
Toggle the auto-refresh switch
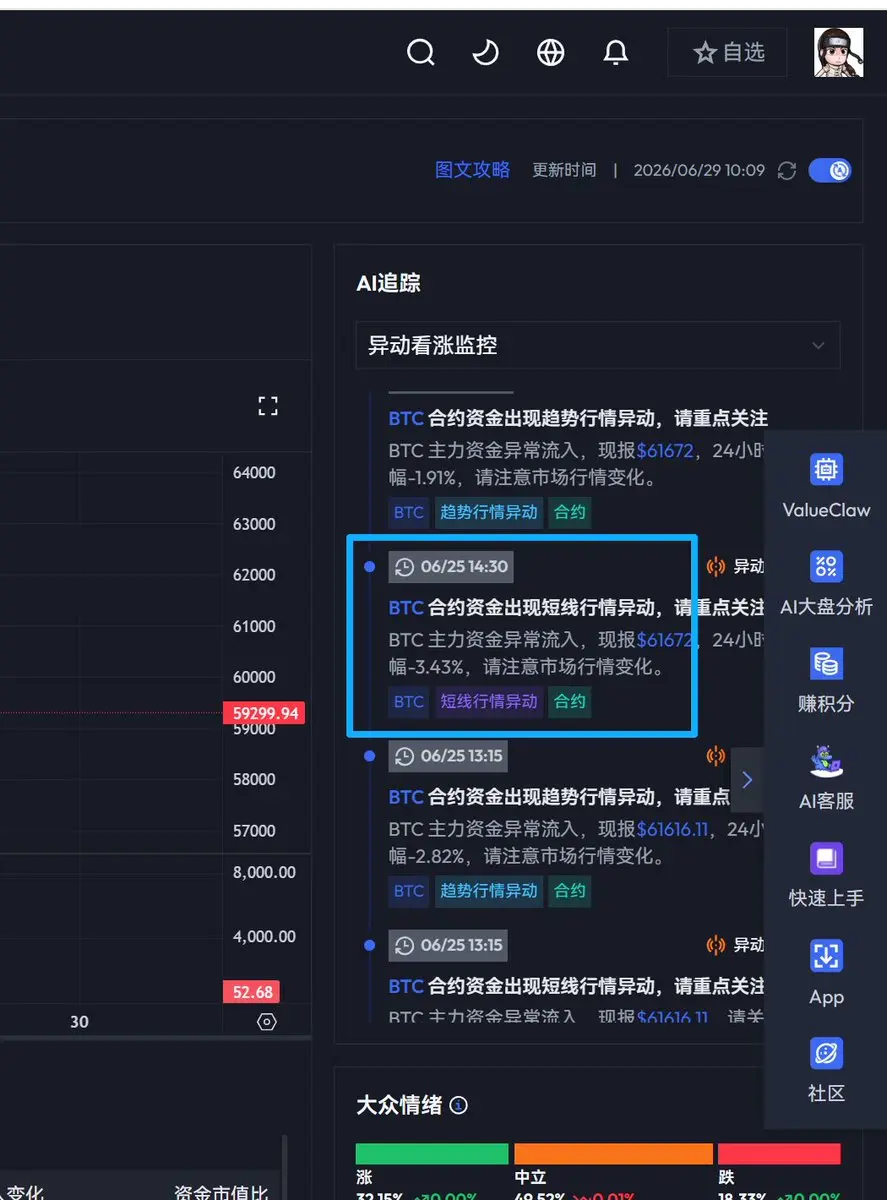829,170
